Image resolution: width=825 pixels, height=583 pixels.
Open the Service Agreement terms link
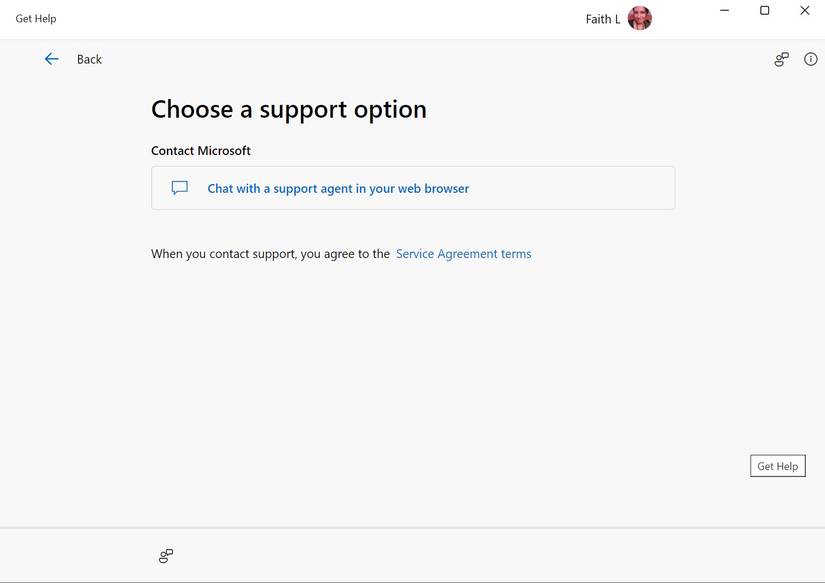pos(463,254)
